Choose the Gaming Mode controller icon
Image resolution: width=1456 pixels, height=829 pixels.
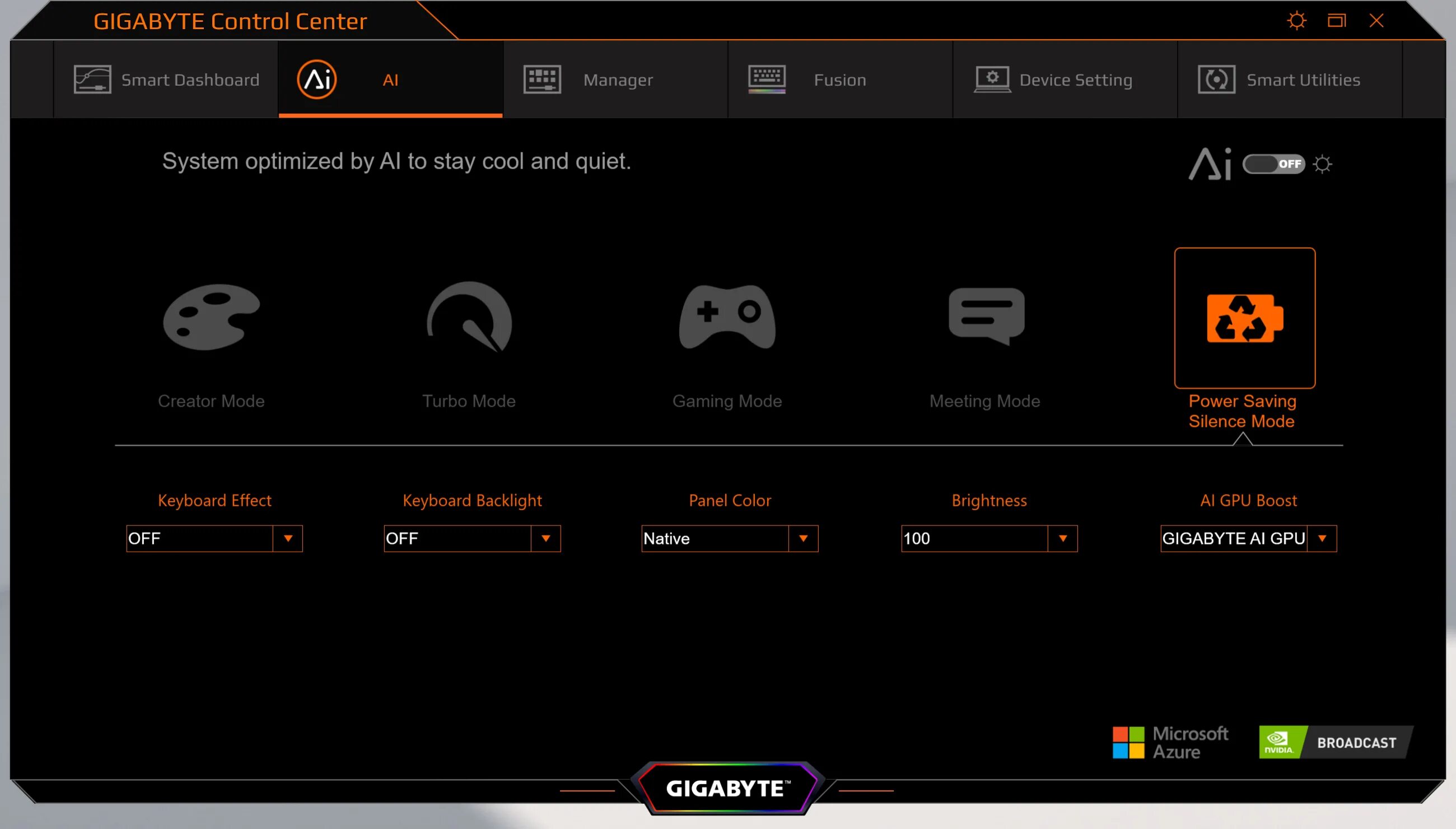pyautogui.click(x=727, y=317)
